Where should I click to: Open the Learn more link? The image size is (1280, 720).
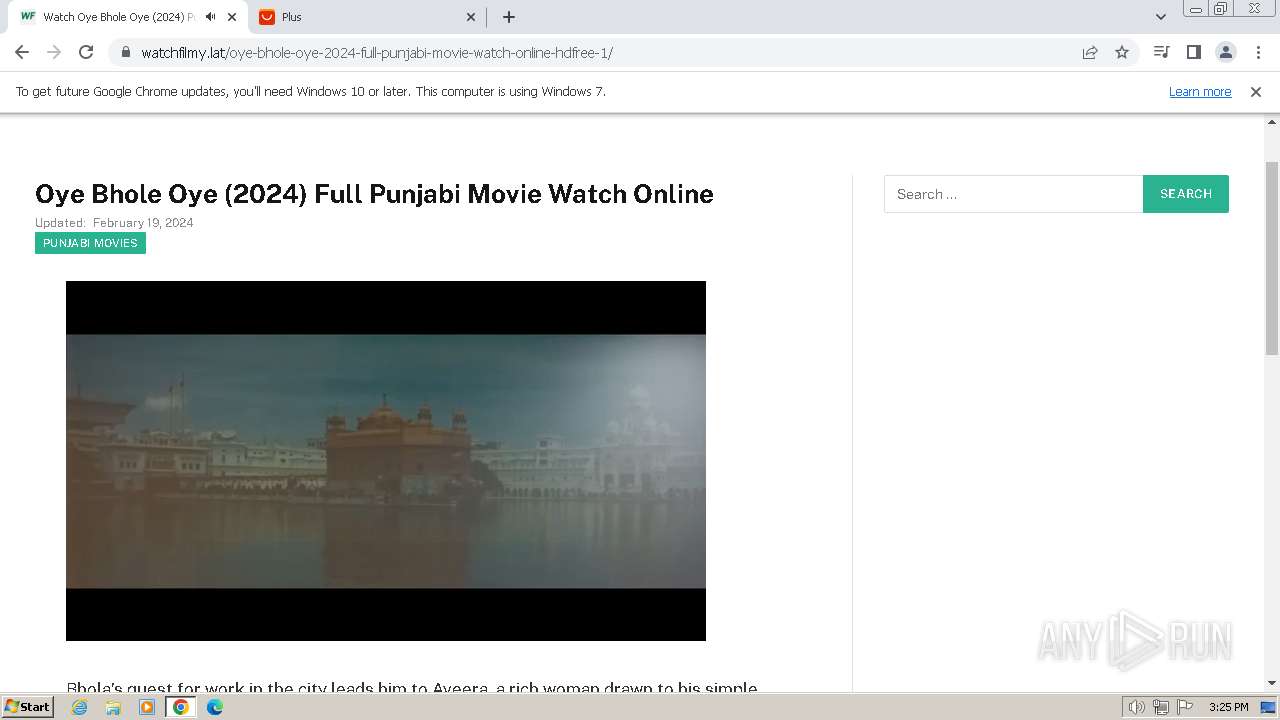tap(1200, 91)
